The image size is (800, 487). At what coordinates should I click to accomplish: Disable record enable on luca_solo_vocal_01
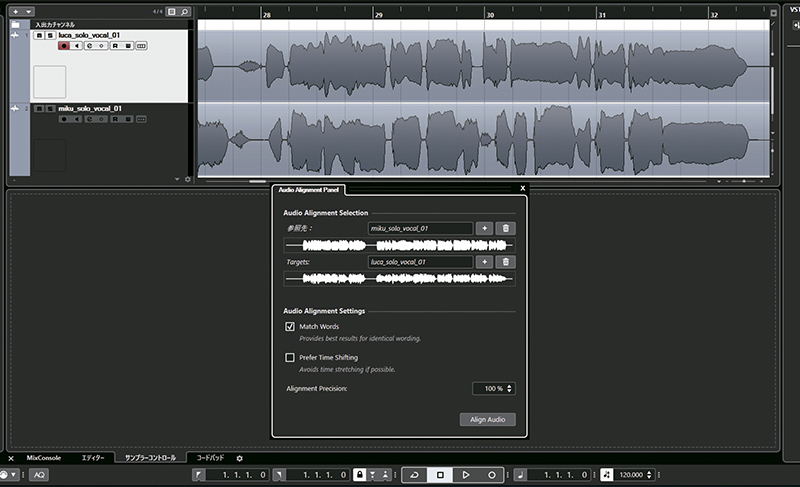pyautogui.click(x=64, y=46)
